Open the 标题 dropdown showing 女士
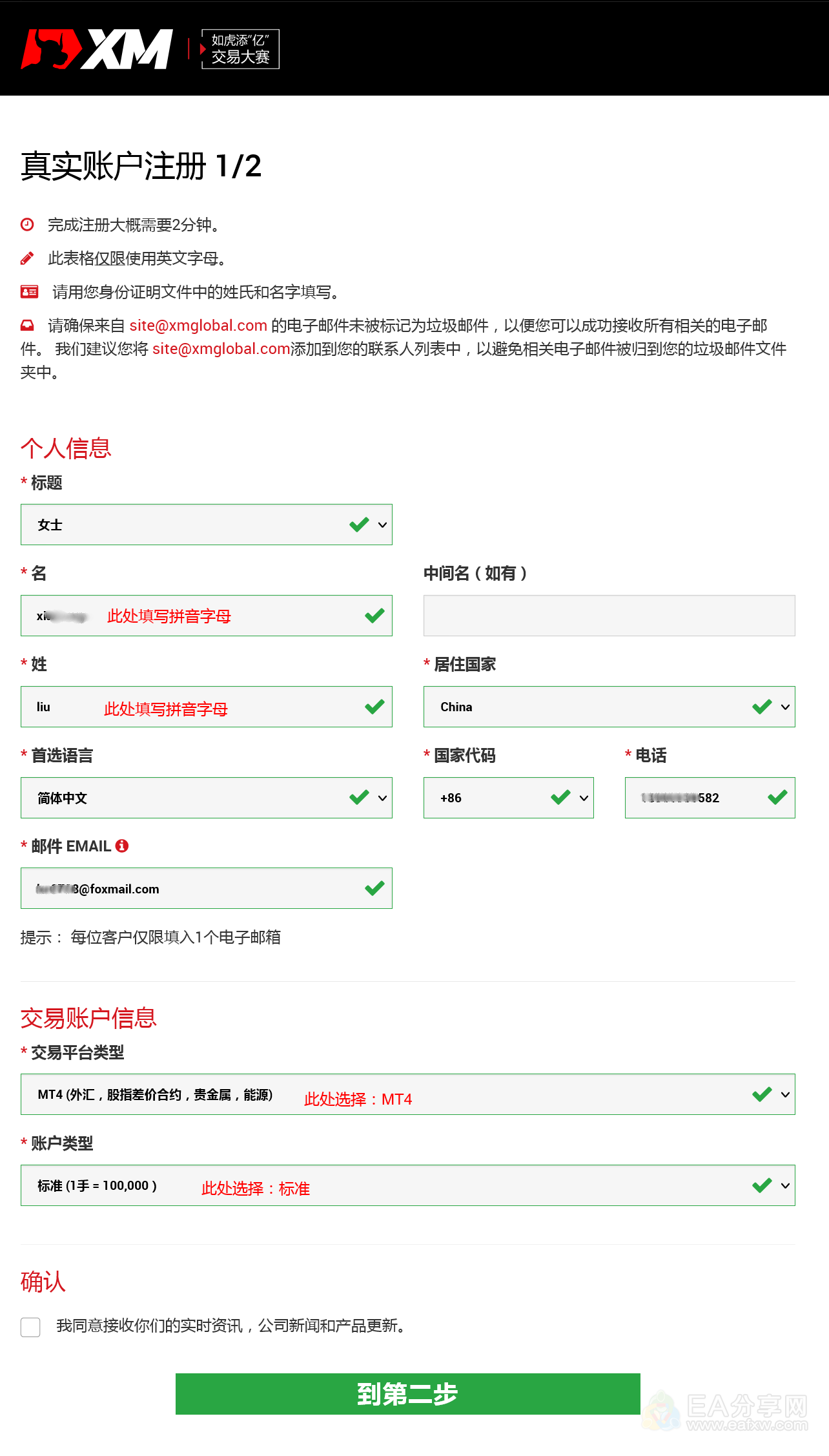The image size is (829, 1456). pos(207,525)
